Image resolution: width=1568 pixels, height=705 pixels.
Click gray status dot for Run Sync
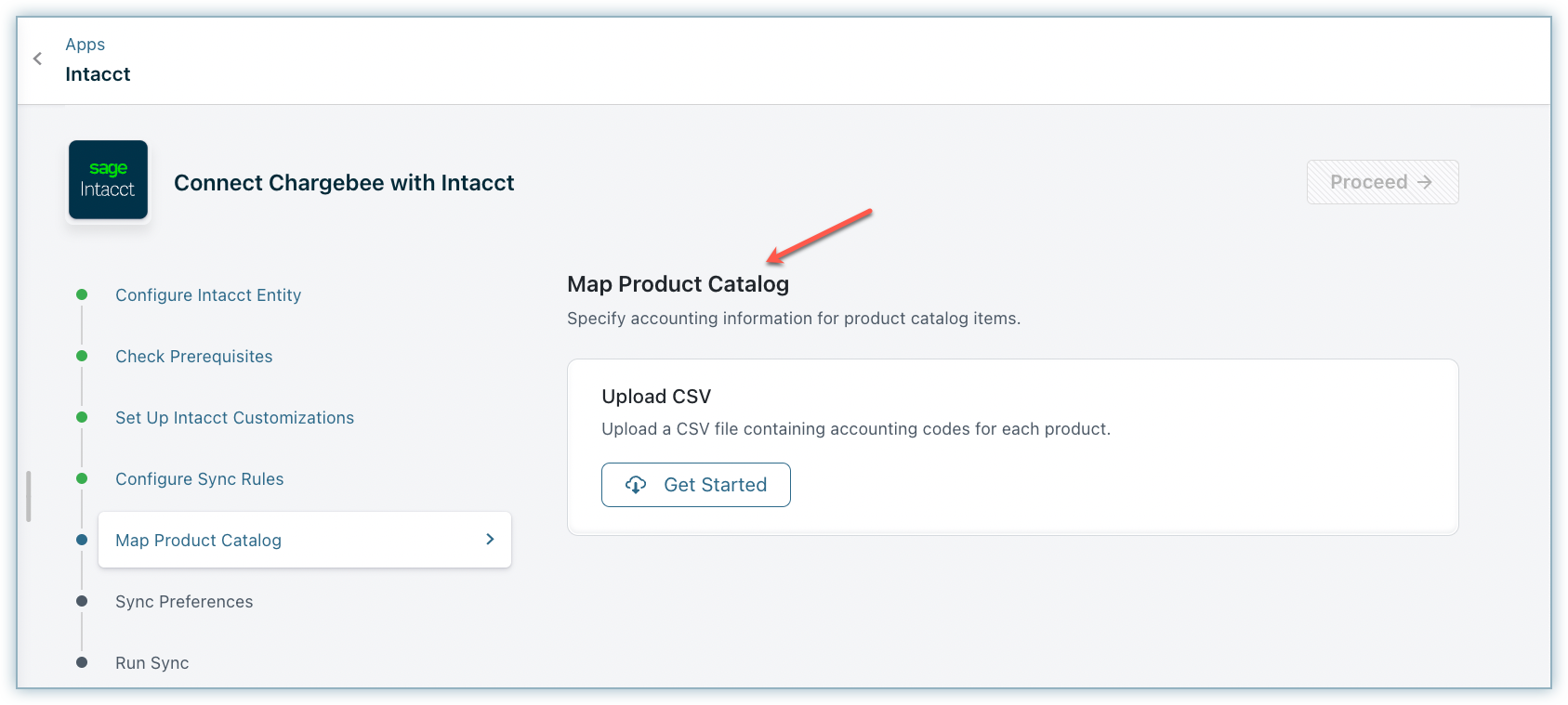pos(82,662)
